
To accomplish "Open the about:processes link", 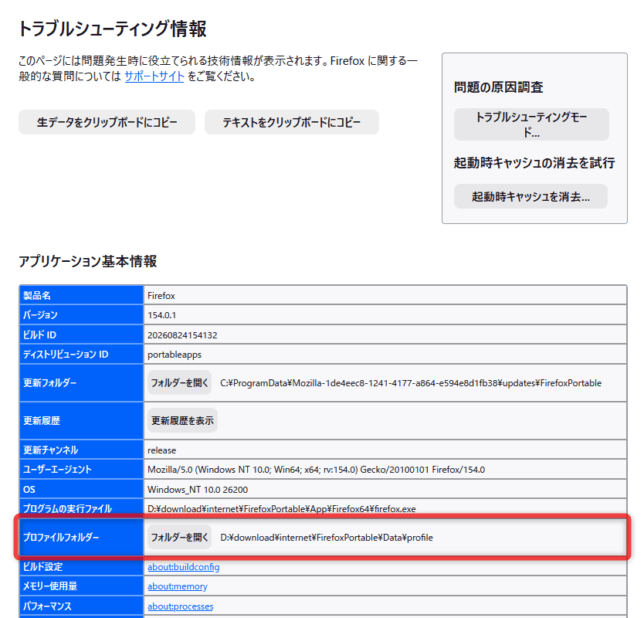I will pyautogui.click(x=180, y=606).
